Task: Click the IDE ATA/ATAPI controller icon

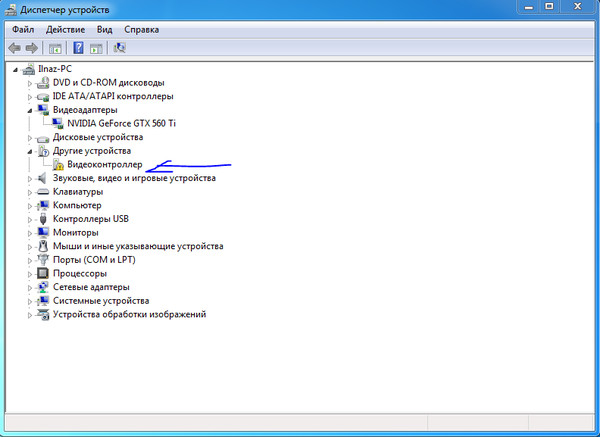Action: coord(43,97)
